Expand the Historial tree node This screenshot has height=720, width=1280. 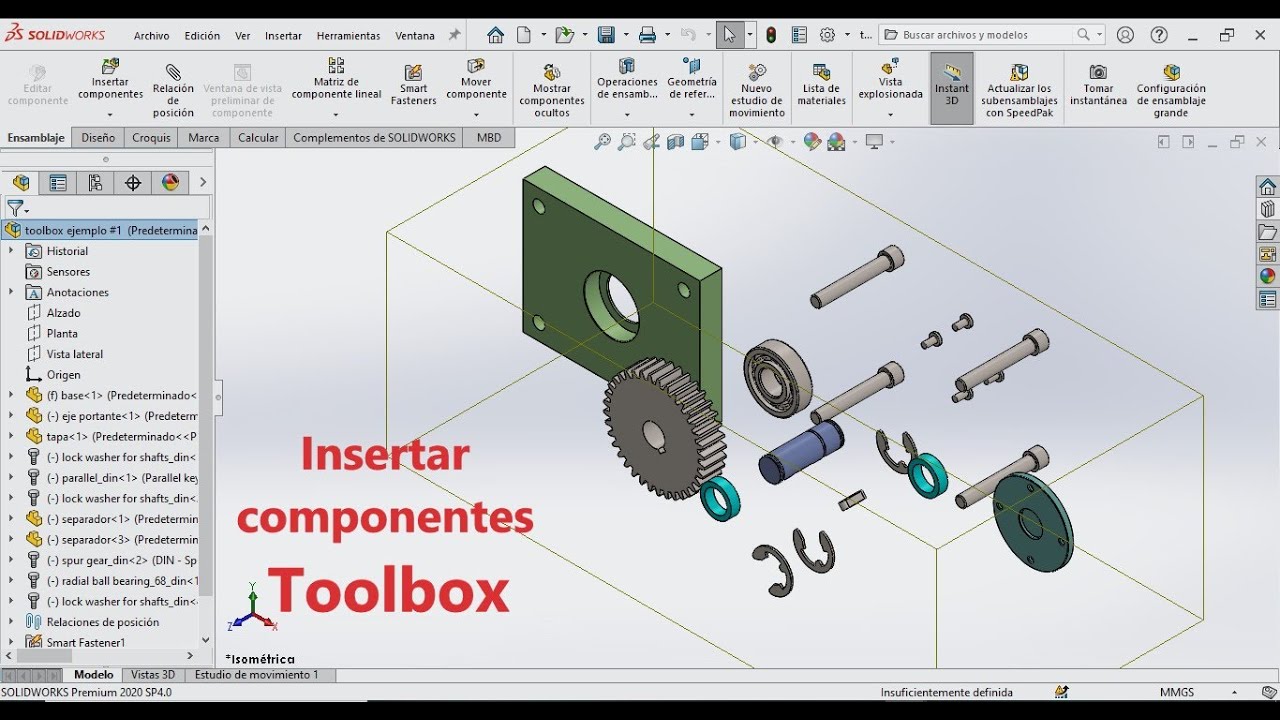(x=11, y=251)
